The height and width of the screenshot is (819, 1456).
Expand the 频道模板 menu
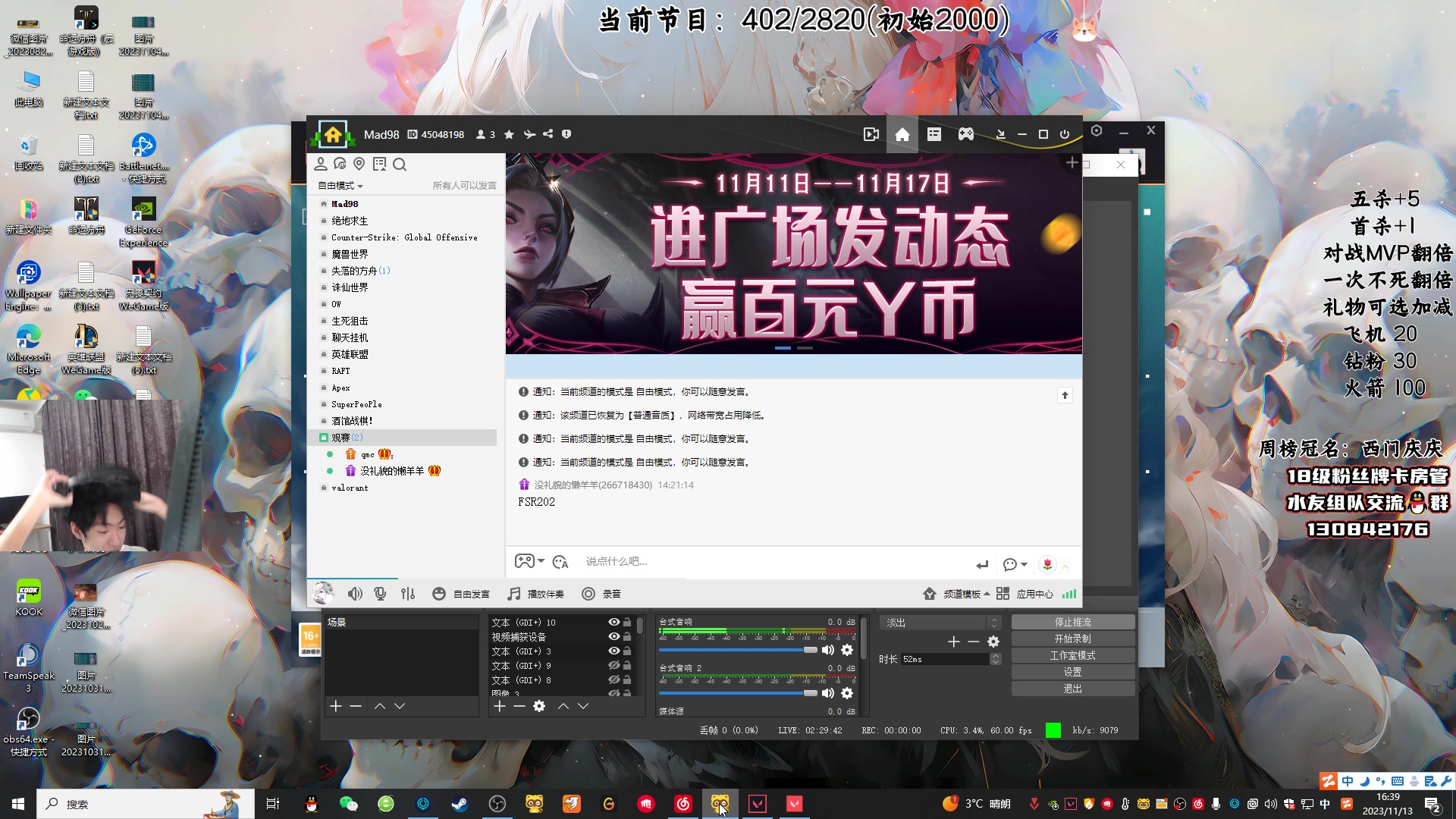[967, 594]
